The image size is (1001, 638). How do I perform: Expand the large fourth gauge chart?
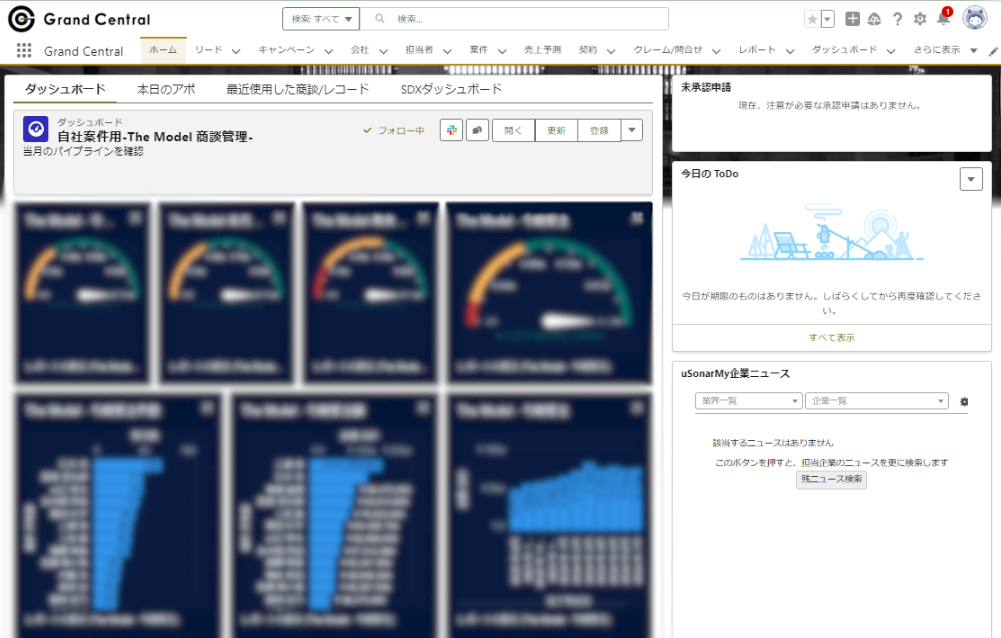(636, 218)
